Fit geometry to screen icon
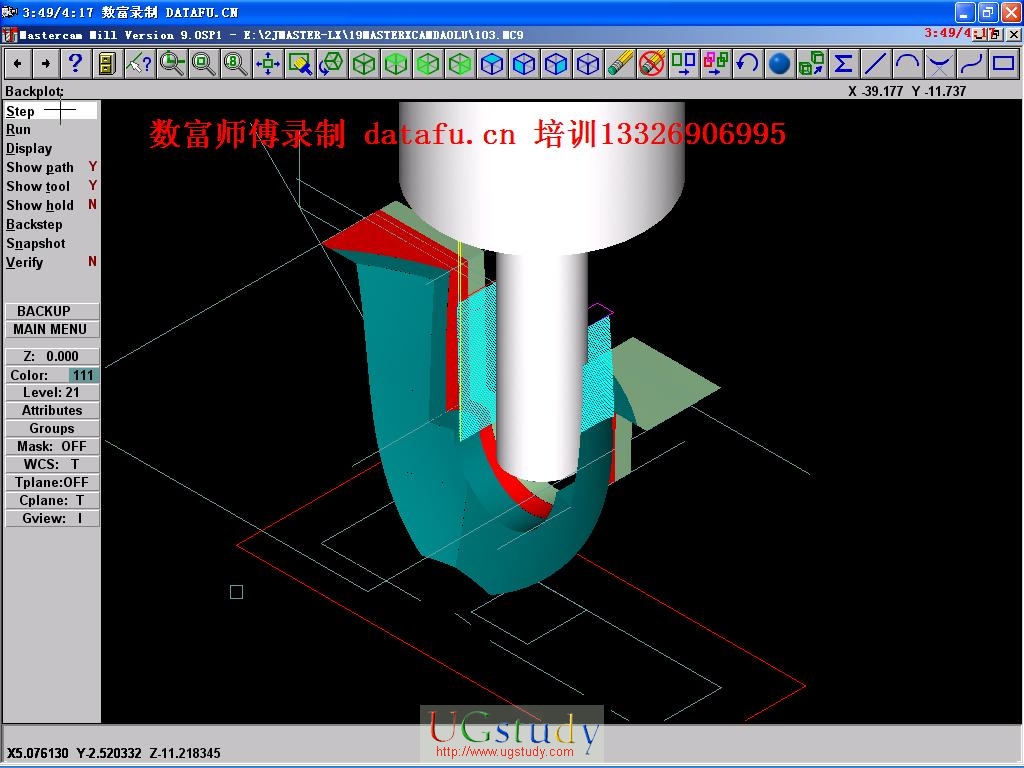This screenshot has height=768, width=1024. coord(268,63)
